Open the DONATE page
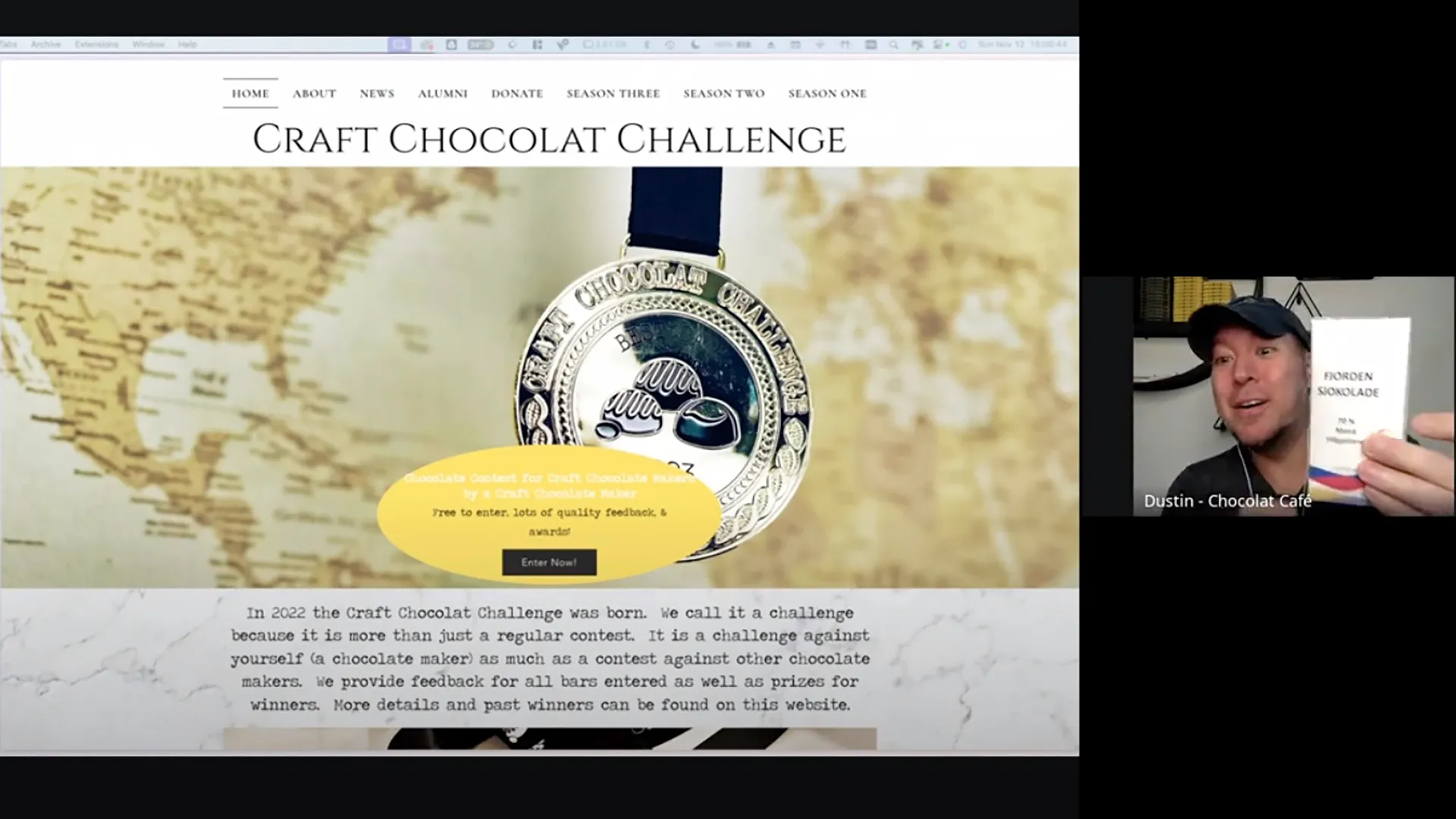 [516, 93]
